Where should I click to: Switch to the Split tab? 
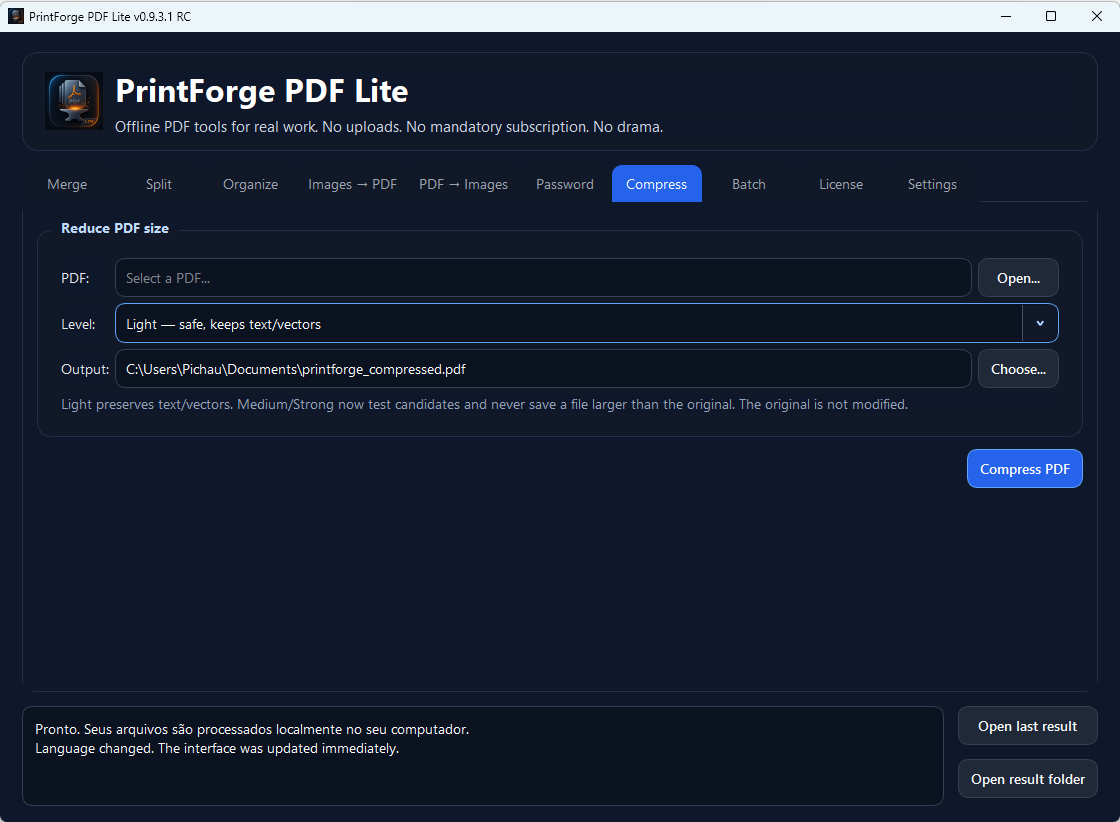click(159, 184)
